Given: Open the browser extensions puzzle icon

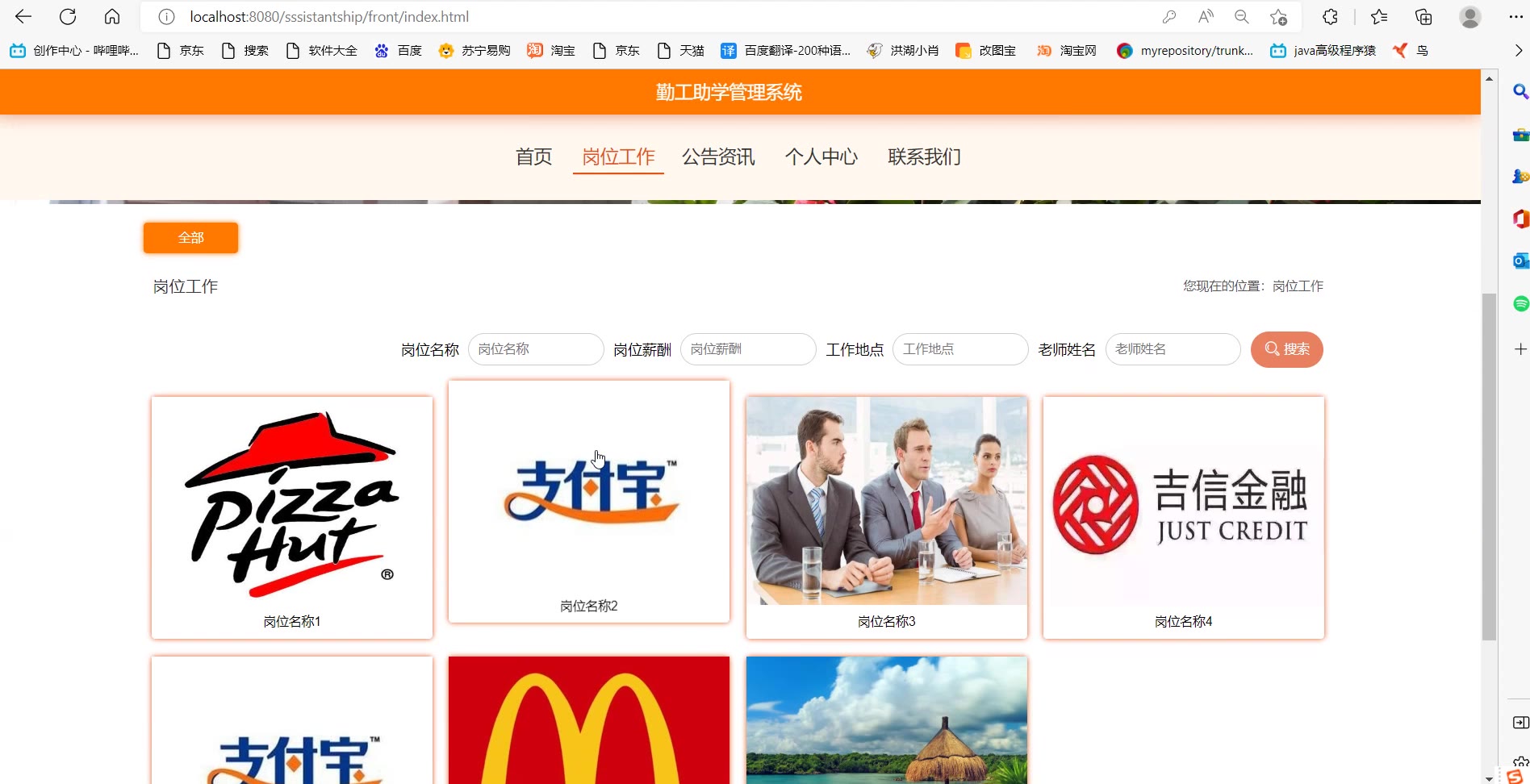Looking at the screenshot, I should (1330, 17).
